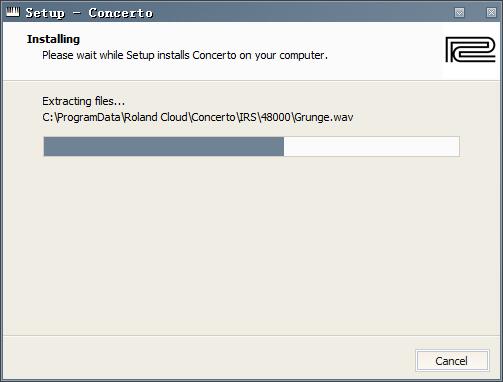The width and height of the screenshot is (503, 382).
Task: Click the 'Extracting files...' status label
Action: click(83, 101)
